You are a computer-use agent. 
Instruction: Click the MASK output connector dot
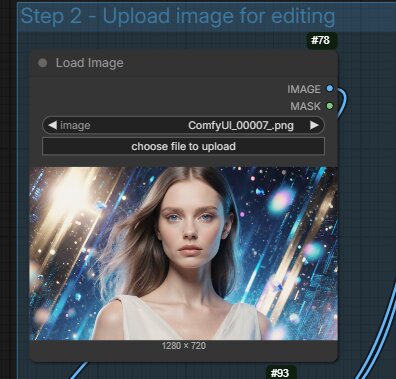330,106
